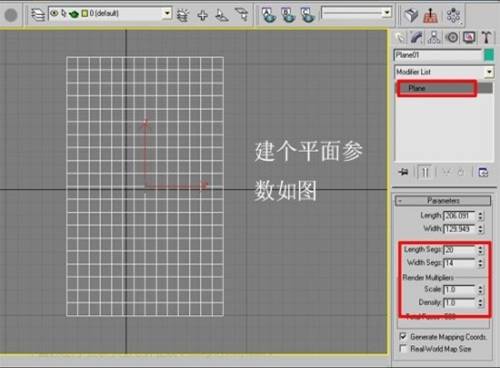Click the round gray button at top left
This screenshot has width=500, height=368.
[x=11, y=15]
